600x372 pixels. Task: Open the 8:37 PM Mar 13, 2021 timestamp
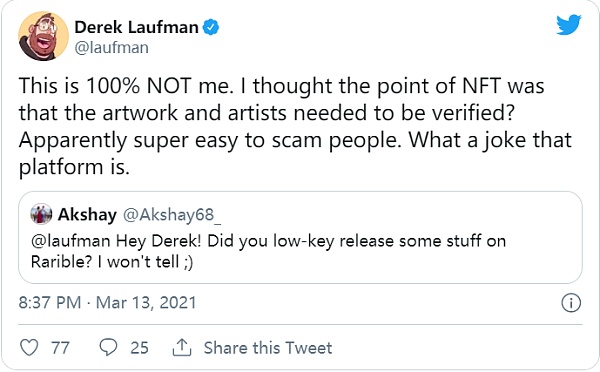pyautogui.click(x=107, y=303)
